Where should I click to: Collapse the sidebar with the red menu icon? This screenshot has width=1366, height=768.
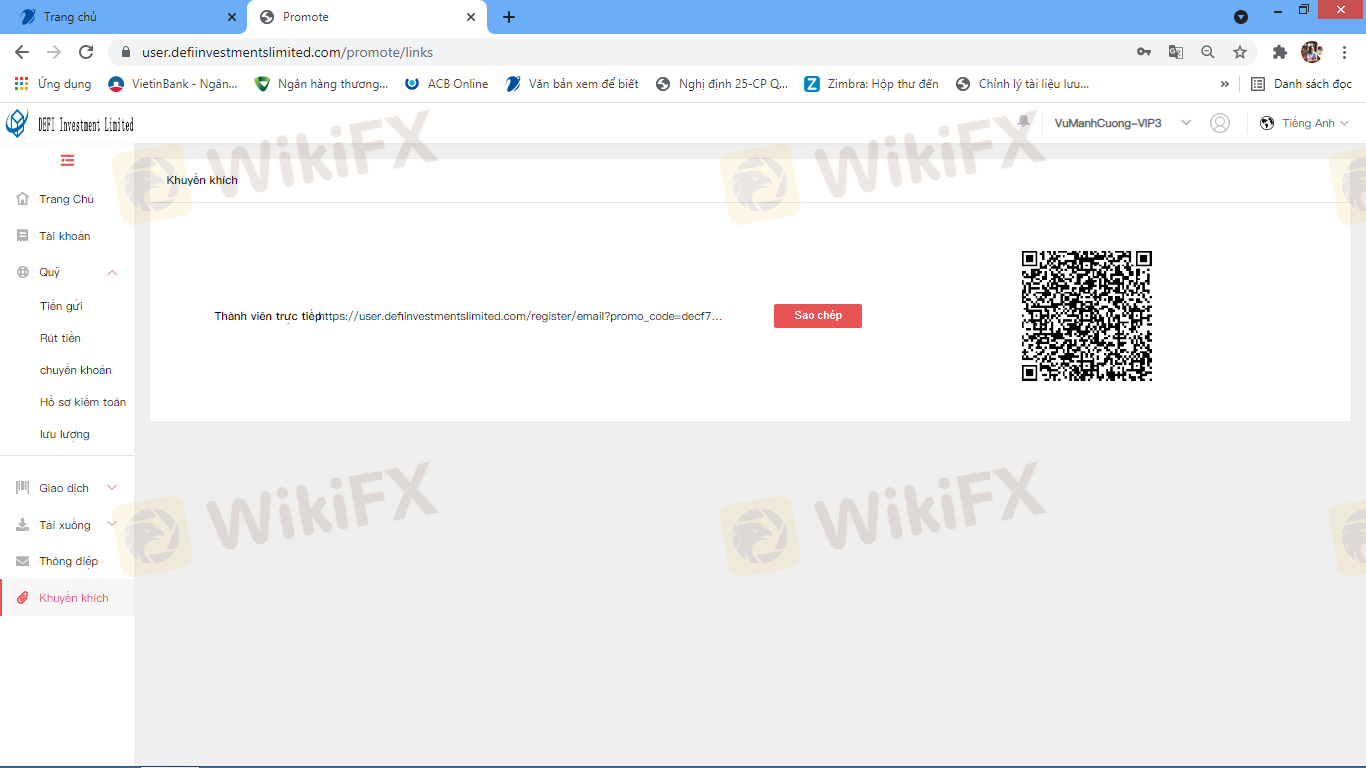pos(67,160)
